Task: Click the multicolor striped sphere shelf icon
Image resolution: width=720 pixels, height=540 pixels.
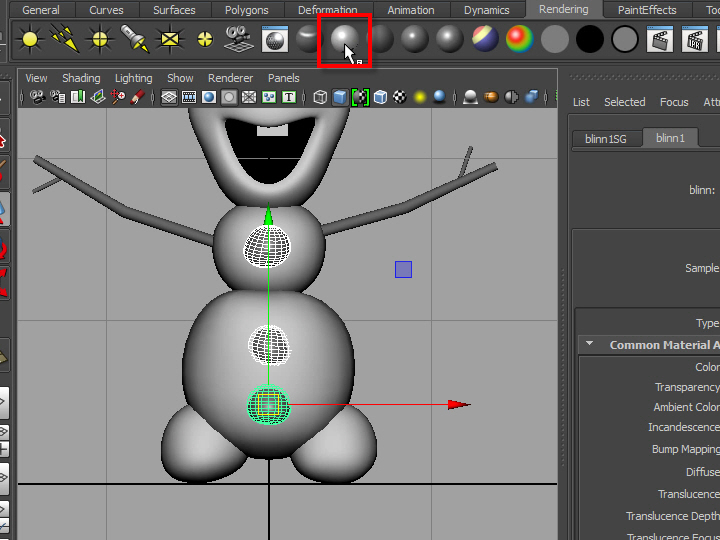Action: click(x=485, y=40)
